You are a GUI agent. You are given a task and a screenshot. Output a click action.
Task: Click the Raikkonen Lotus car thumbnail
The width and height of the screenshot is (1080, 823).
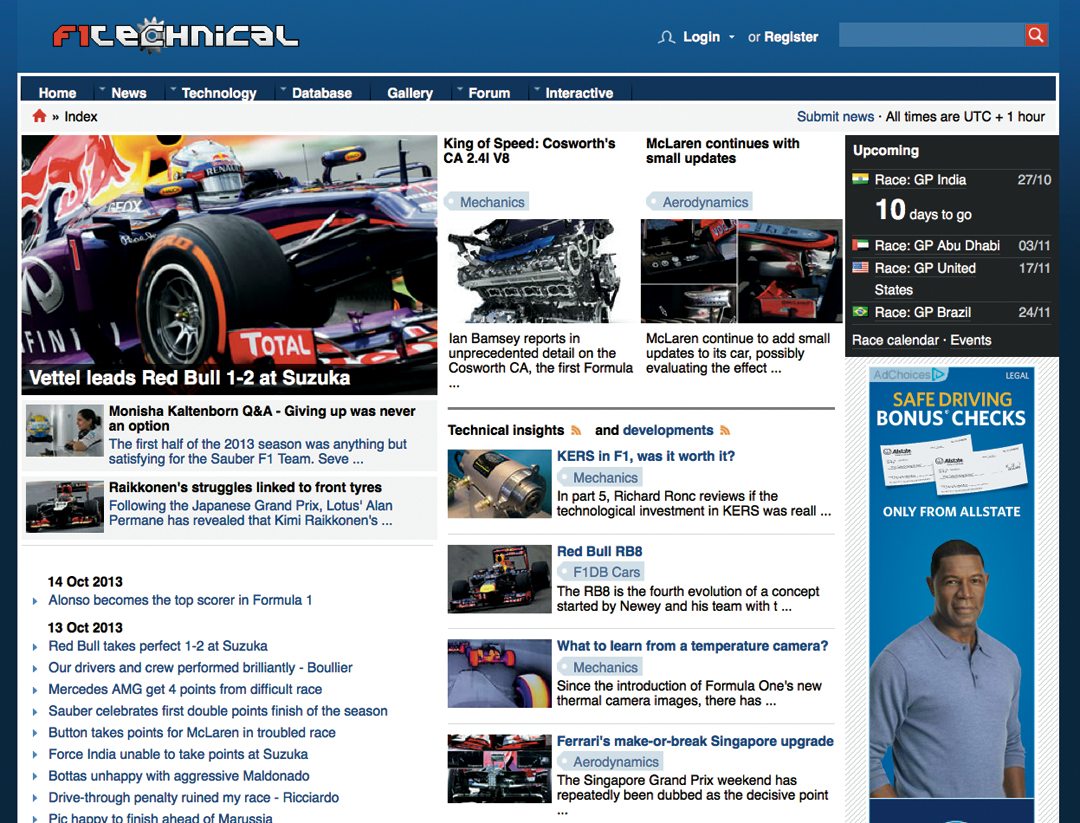(x=65, y=506)
